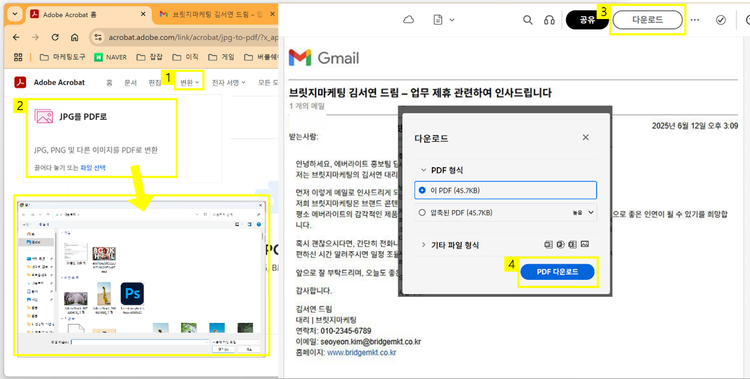Click the Adobe Acrobat logo icon
Viewport: 750px width, 379px height.
point(20,82)
